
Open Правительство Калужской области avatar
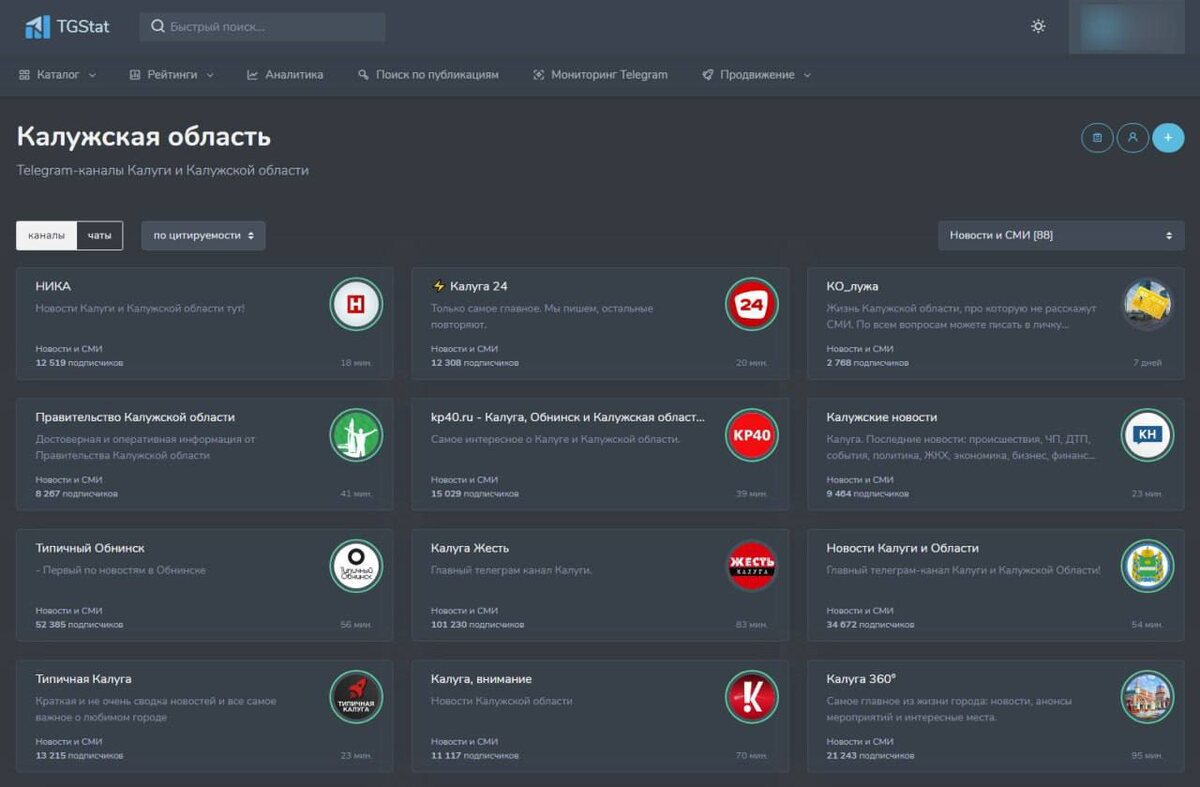[356, 435]
